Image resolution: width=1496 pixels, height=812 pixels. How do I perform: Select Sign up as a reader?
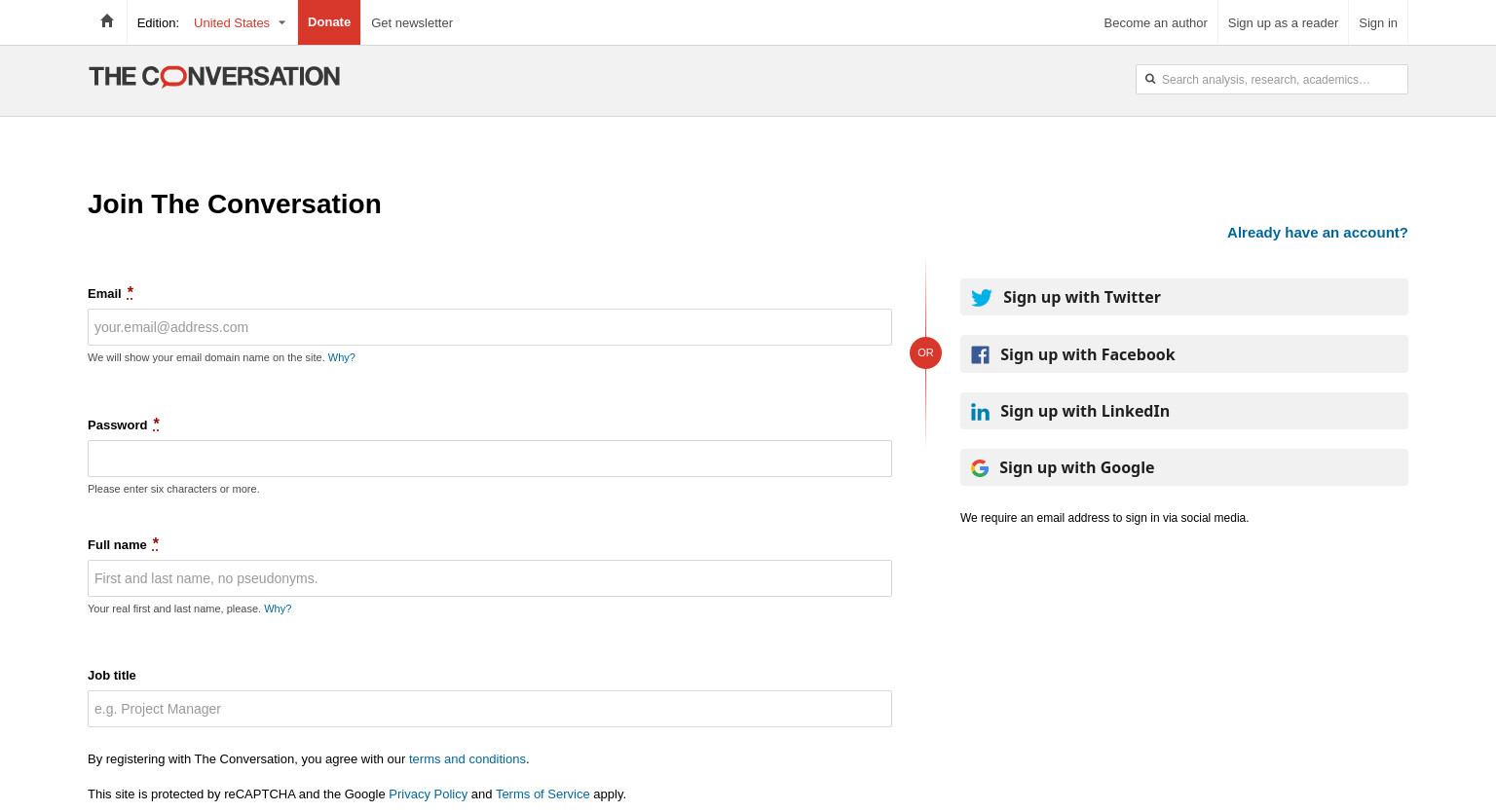(x=1283, y=22)
